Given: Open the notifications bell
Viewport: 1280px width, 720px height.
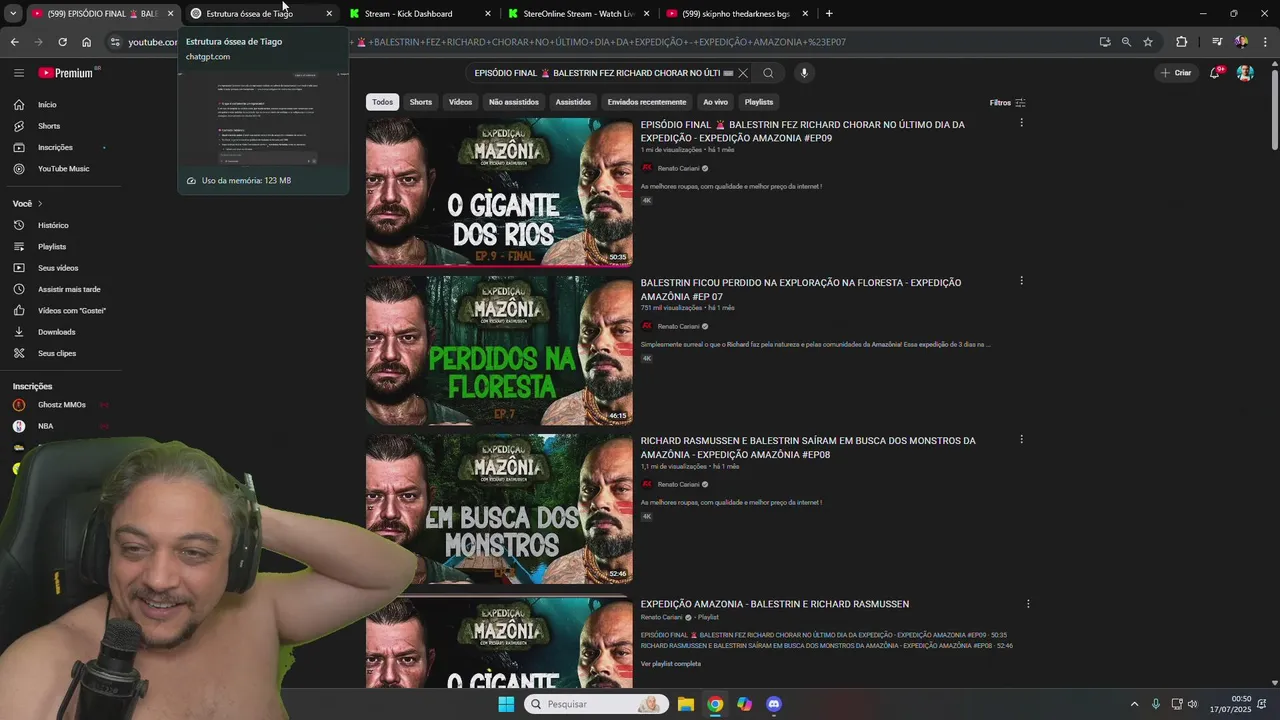Looking at the screenshot, I should [1215, 73].
